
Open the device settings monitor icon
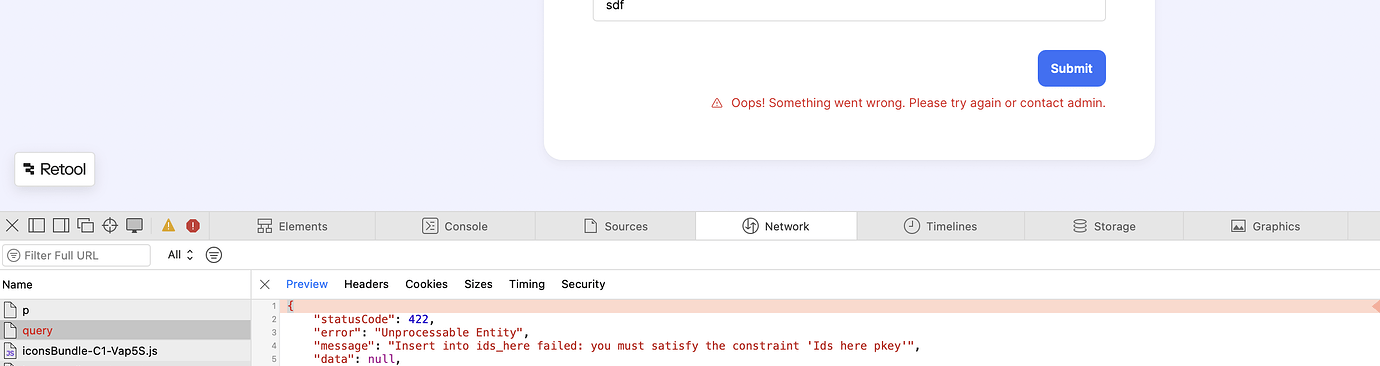(x=134, y=226)
